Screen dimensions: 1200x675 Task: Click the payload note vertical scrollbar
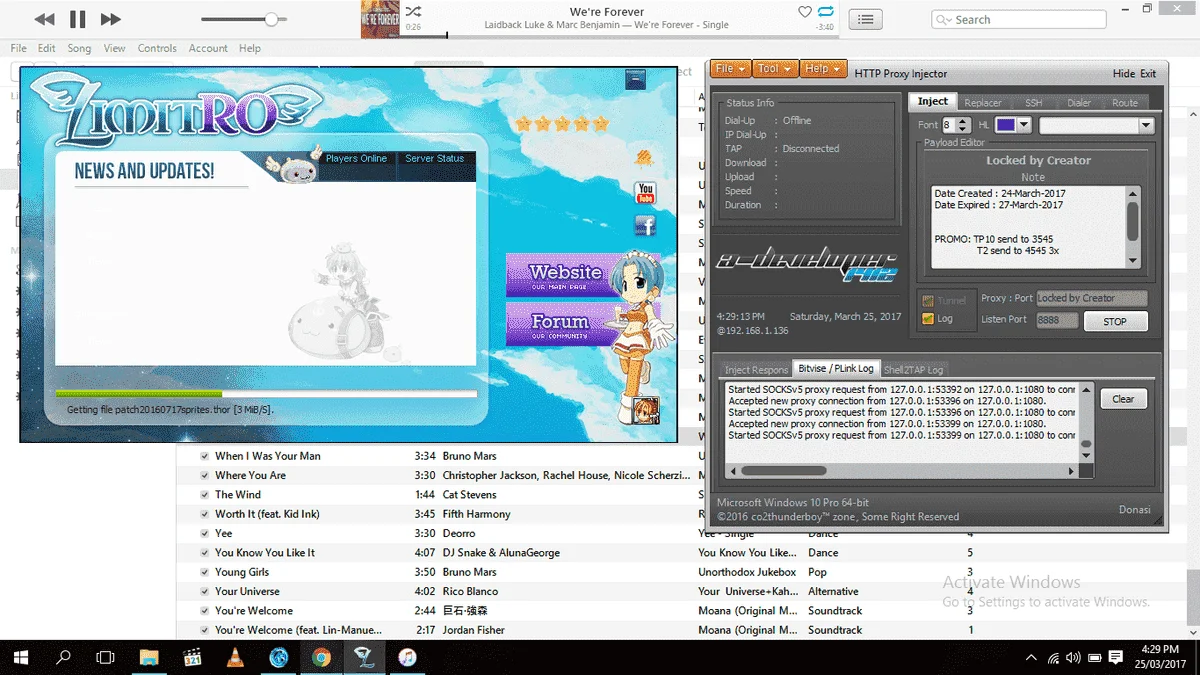point(1133,226)
